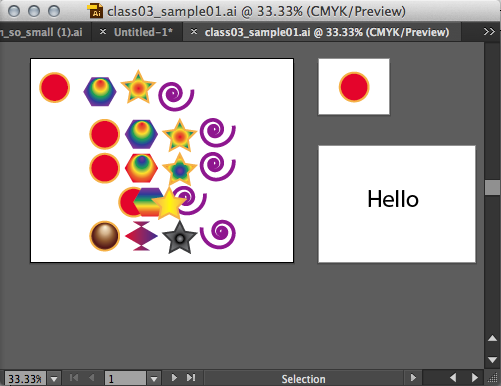This screenshot has height=386, width=501.
Task: Show hidden tabs with double-arrow button
Action: click(x=489, y=32)
